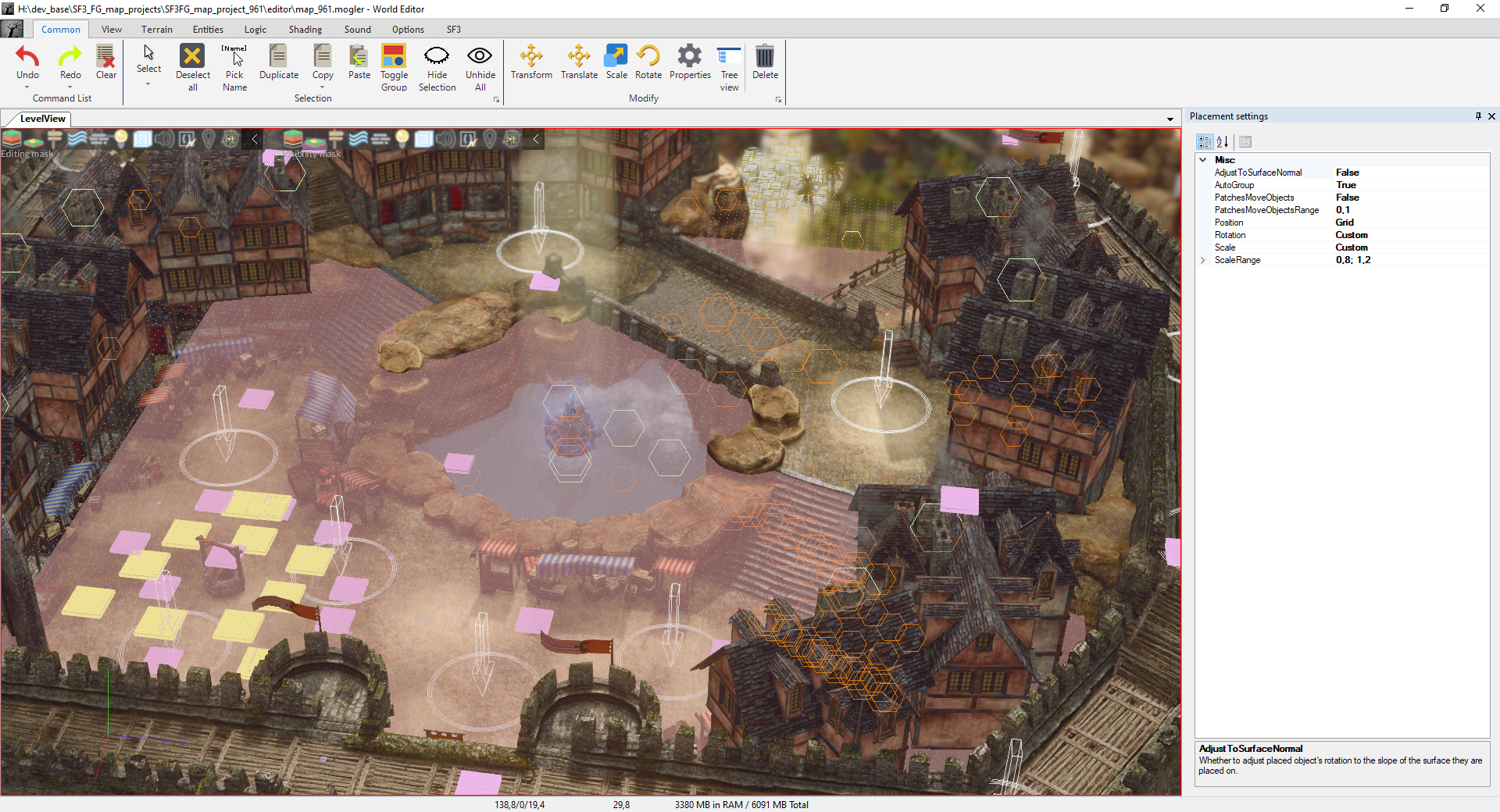Open the Selection group dialog launcher
Viewport: 1500px width, 812px height.
(x=496, y=100)
